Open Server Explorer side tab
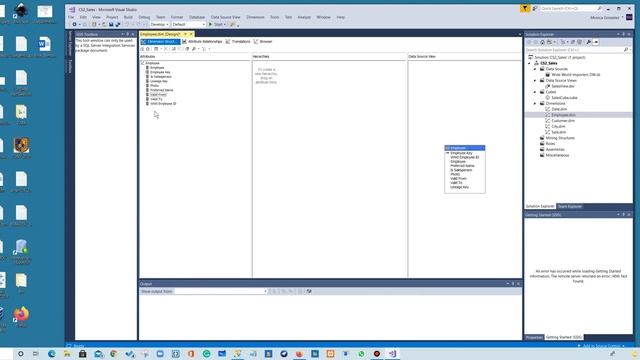Screen dimensions: 640x360 70,43
